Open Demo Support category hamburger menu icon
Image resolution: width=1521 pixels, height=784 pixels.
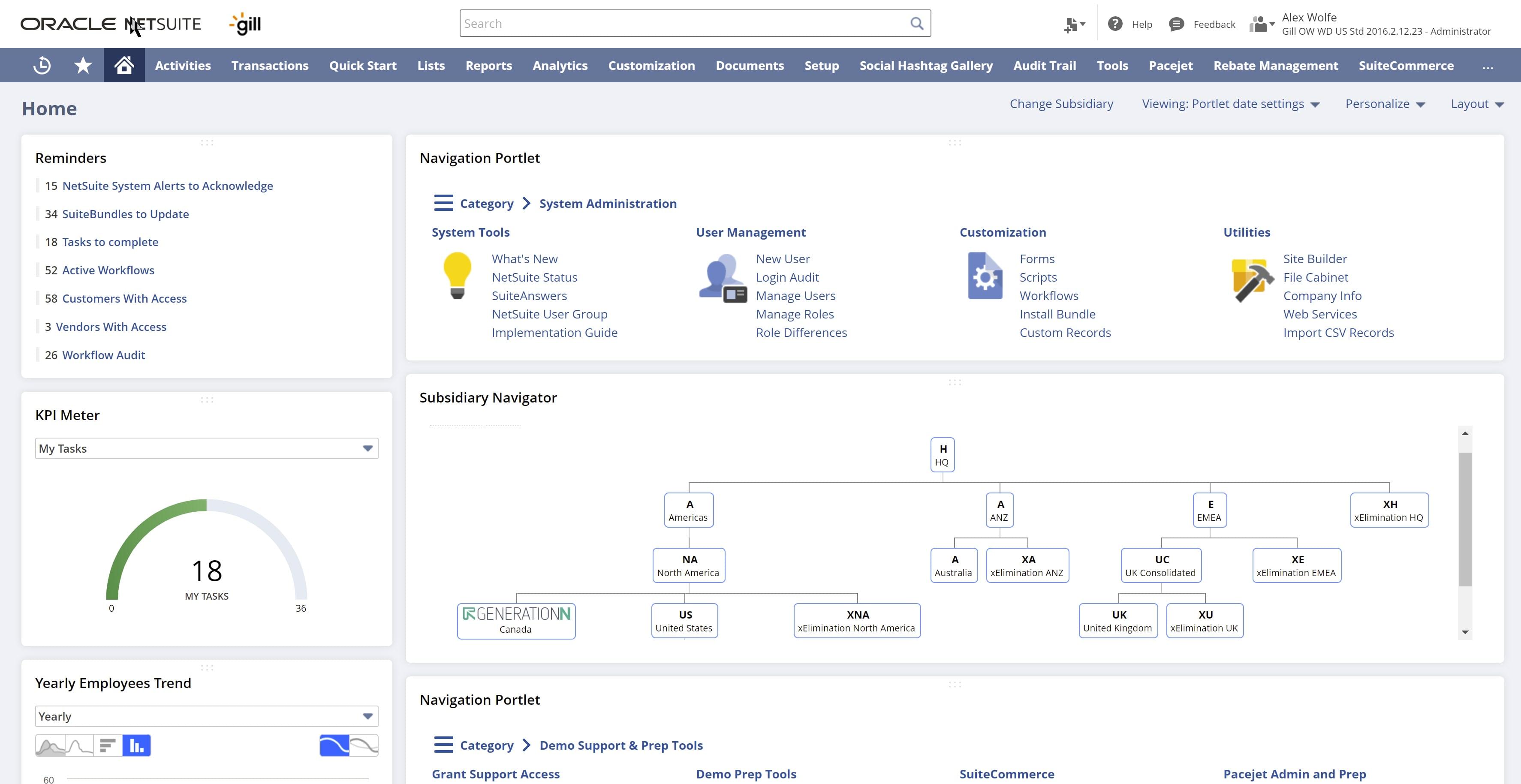(443, 745)
